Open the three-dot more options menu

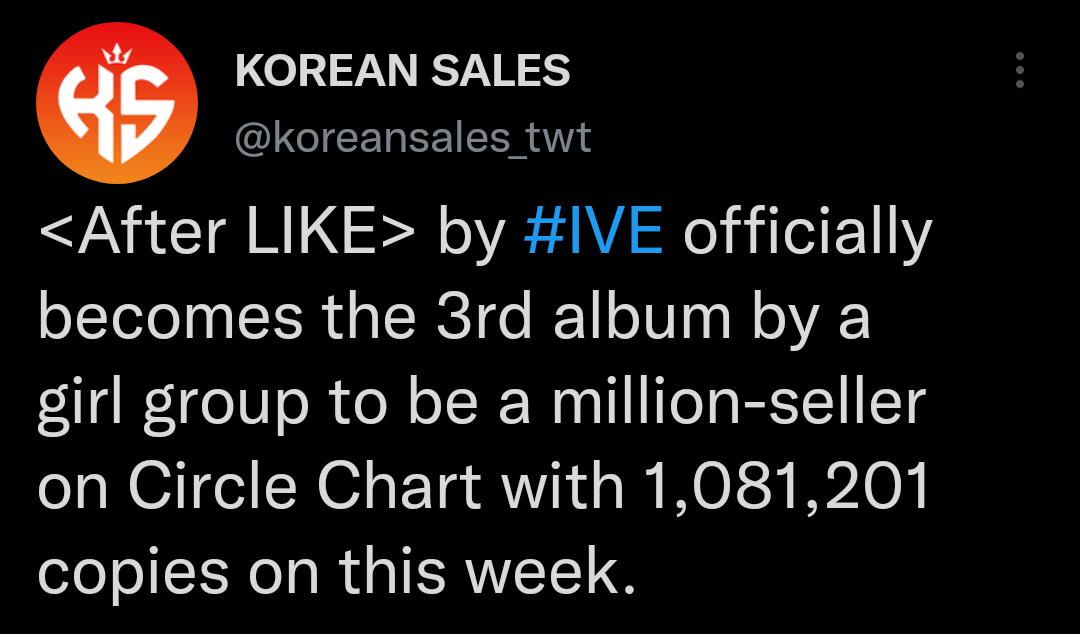pyautogui.click(x=1019, y=70)
